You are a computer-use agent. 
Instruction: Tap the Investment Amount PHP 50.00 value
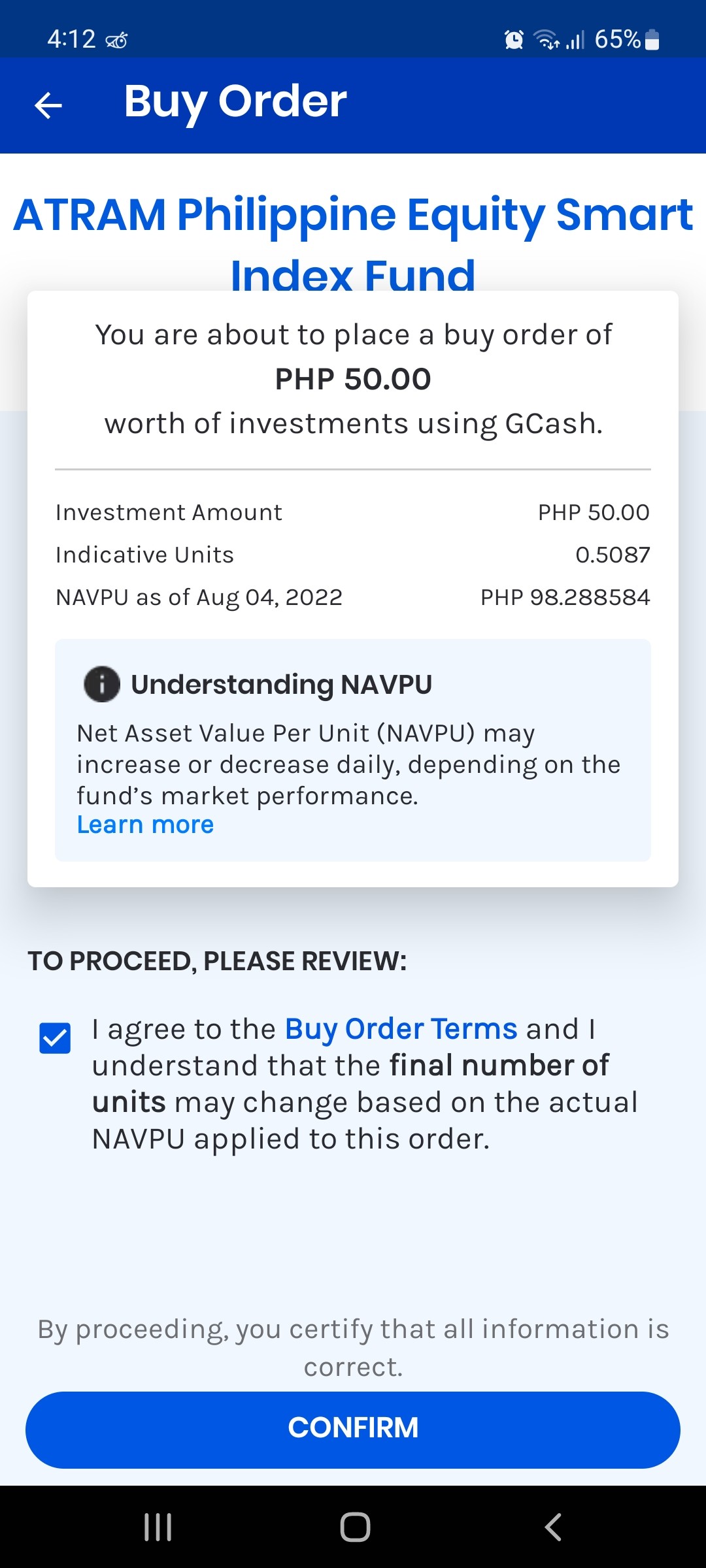(594, 512)
